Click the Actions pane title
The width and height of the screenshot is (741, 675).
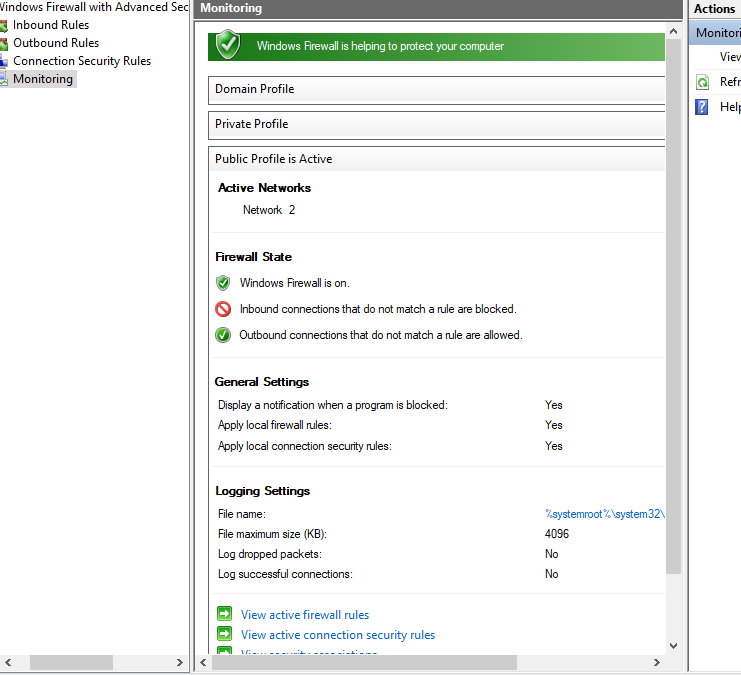[714, 9]
